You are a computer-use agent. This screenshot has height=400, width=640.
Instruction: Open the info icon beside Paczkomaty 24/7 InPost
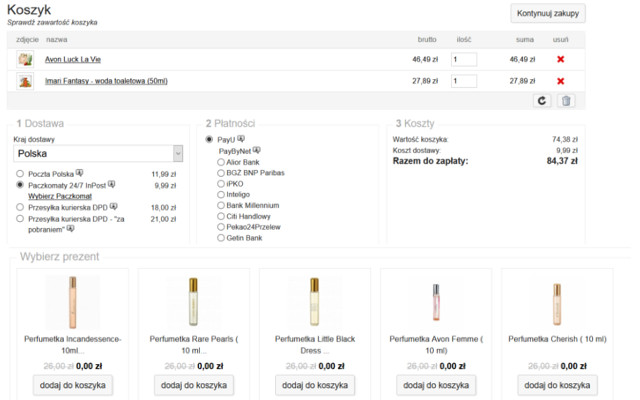(111, 184)
